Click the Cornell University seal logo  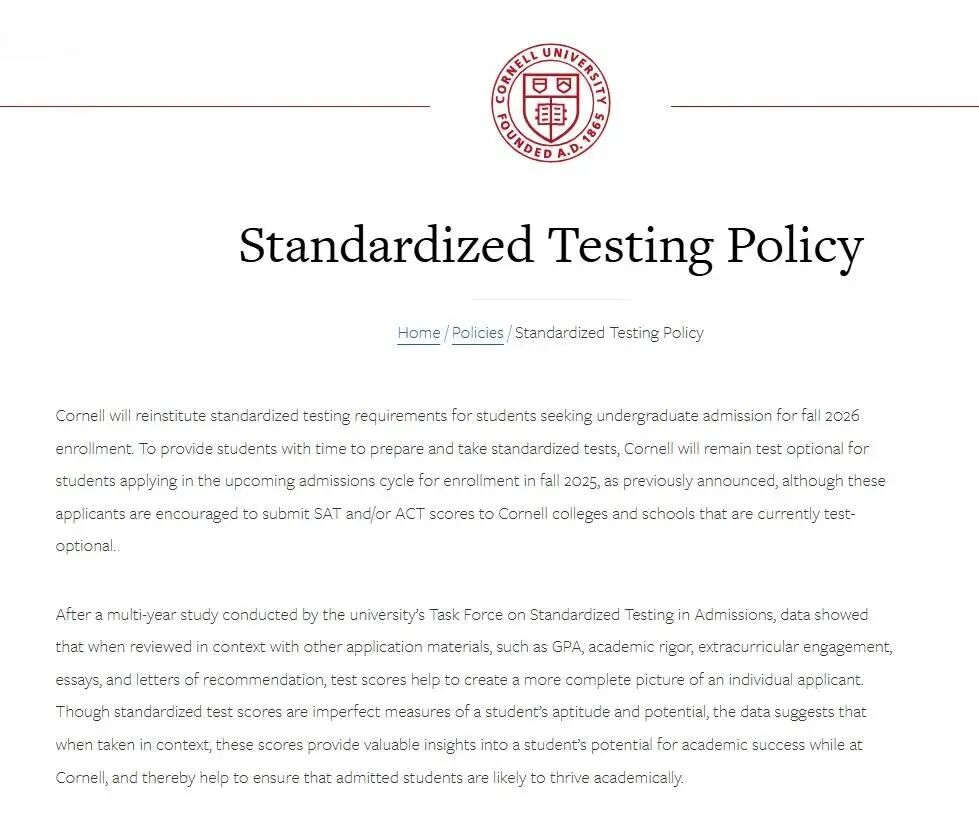(x=550, y=103)
